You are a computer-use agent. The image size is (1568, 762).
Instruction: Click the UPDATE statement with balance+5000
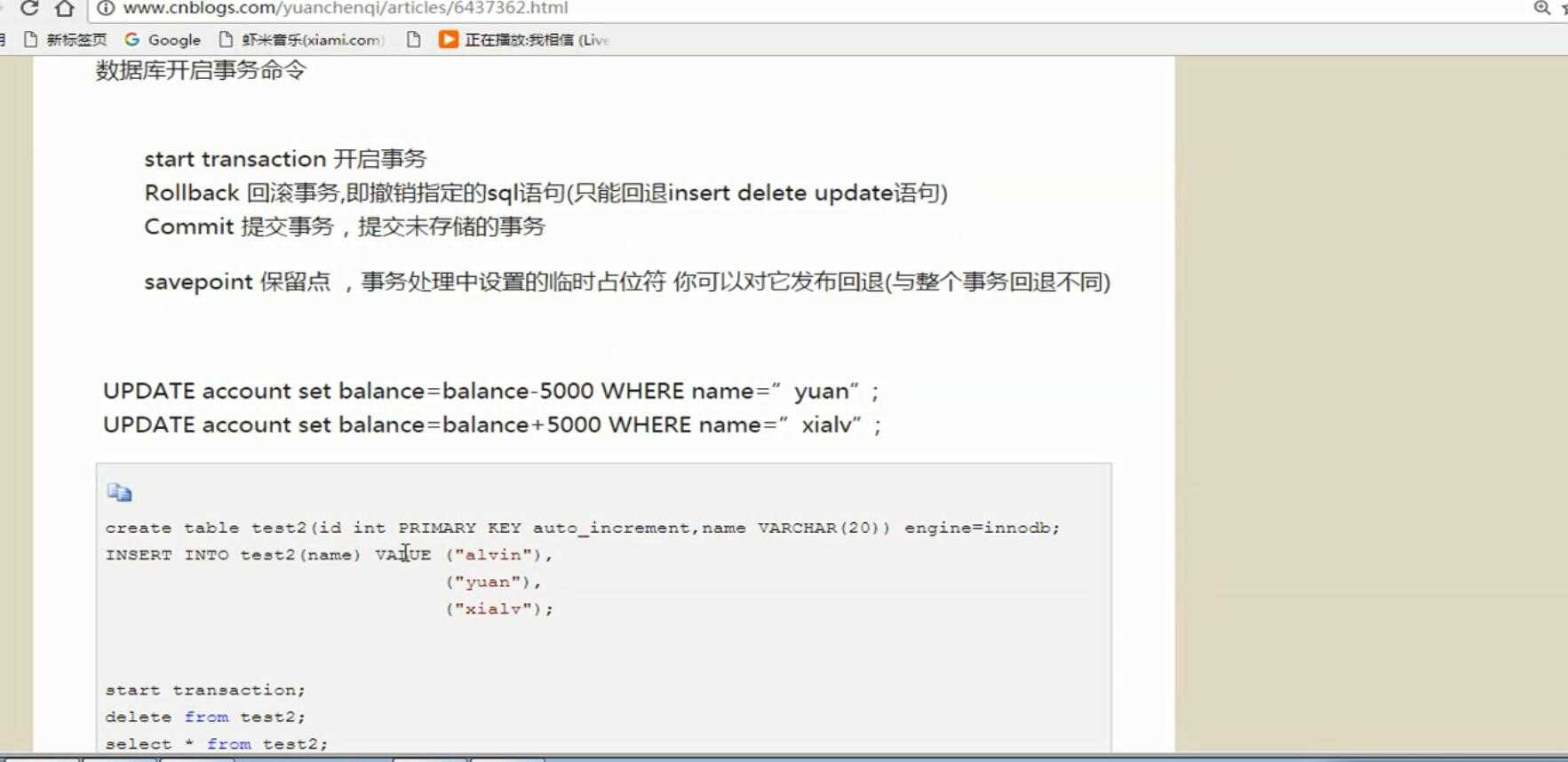point(493,425)
